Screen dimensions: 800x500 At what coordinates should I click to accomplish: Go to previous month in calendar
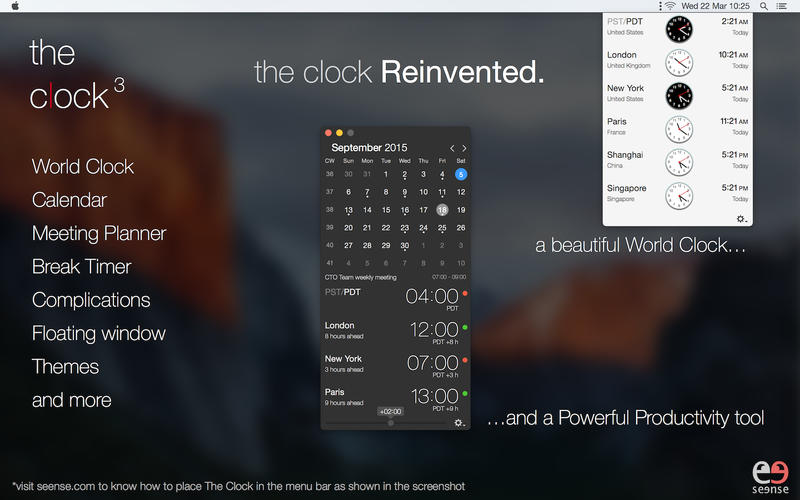(452, 148)
